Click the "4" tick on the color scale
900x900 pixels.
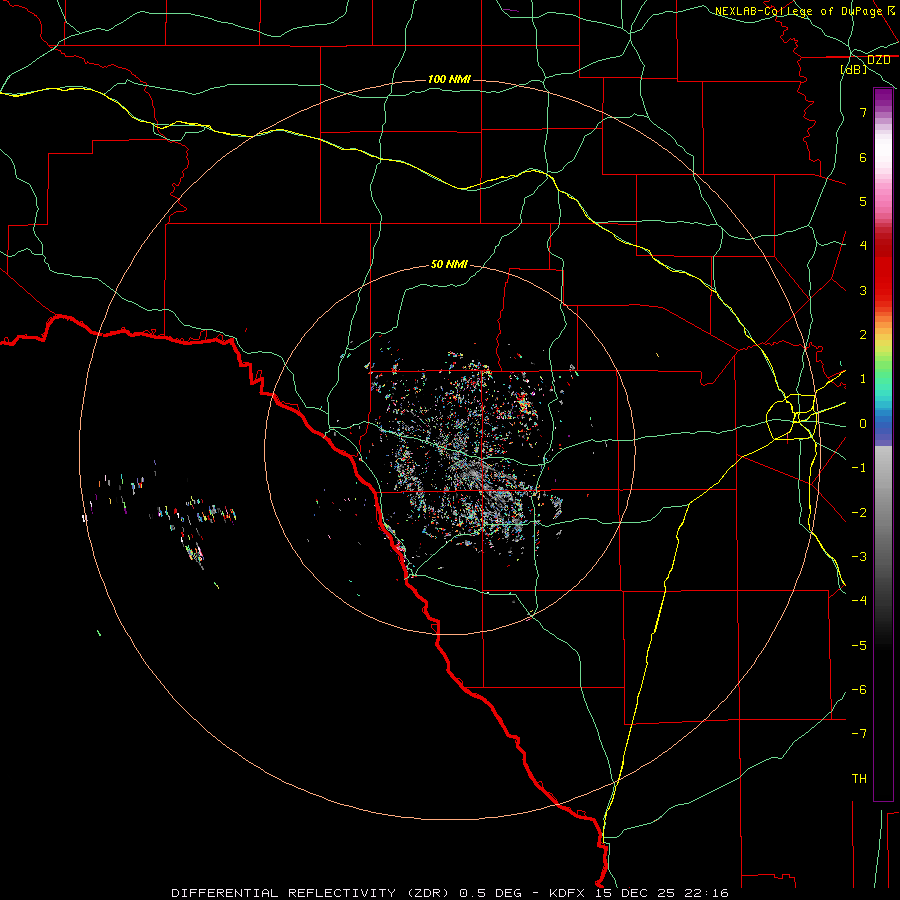click(863, 246)
